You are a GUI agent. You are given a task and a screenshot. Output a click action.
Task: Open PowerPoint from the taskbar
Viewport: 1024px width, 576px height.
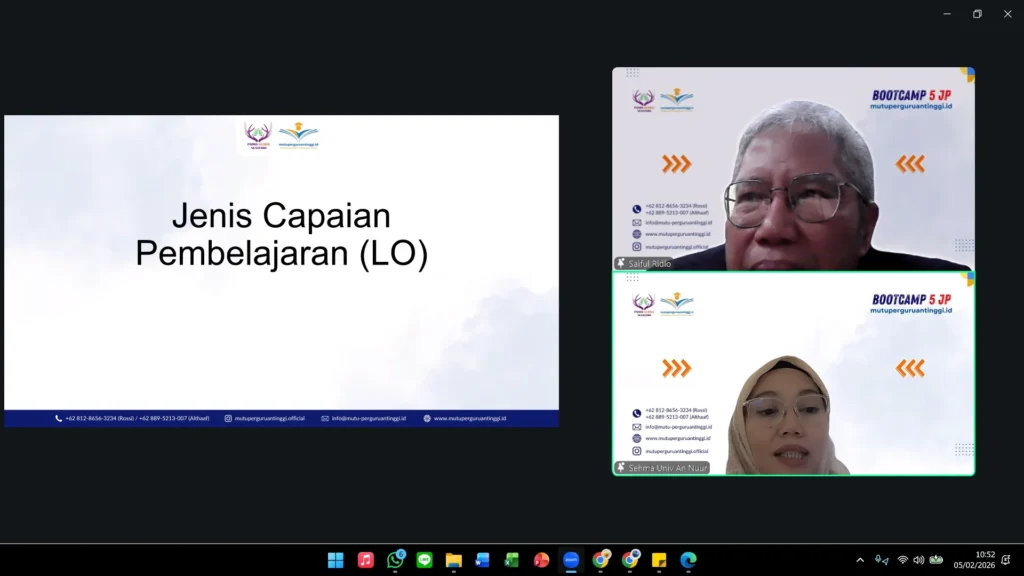click(541, 560)
